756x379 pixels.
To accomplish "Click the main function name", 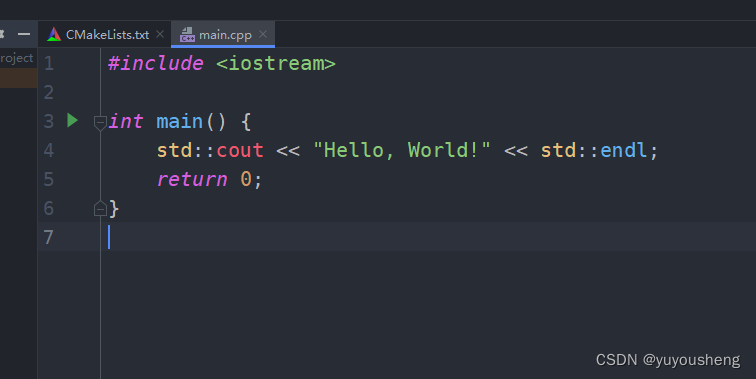I will point(179,121).
